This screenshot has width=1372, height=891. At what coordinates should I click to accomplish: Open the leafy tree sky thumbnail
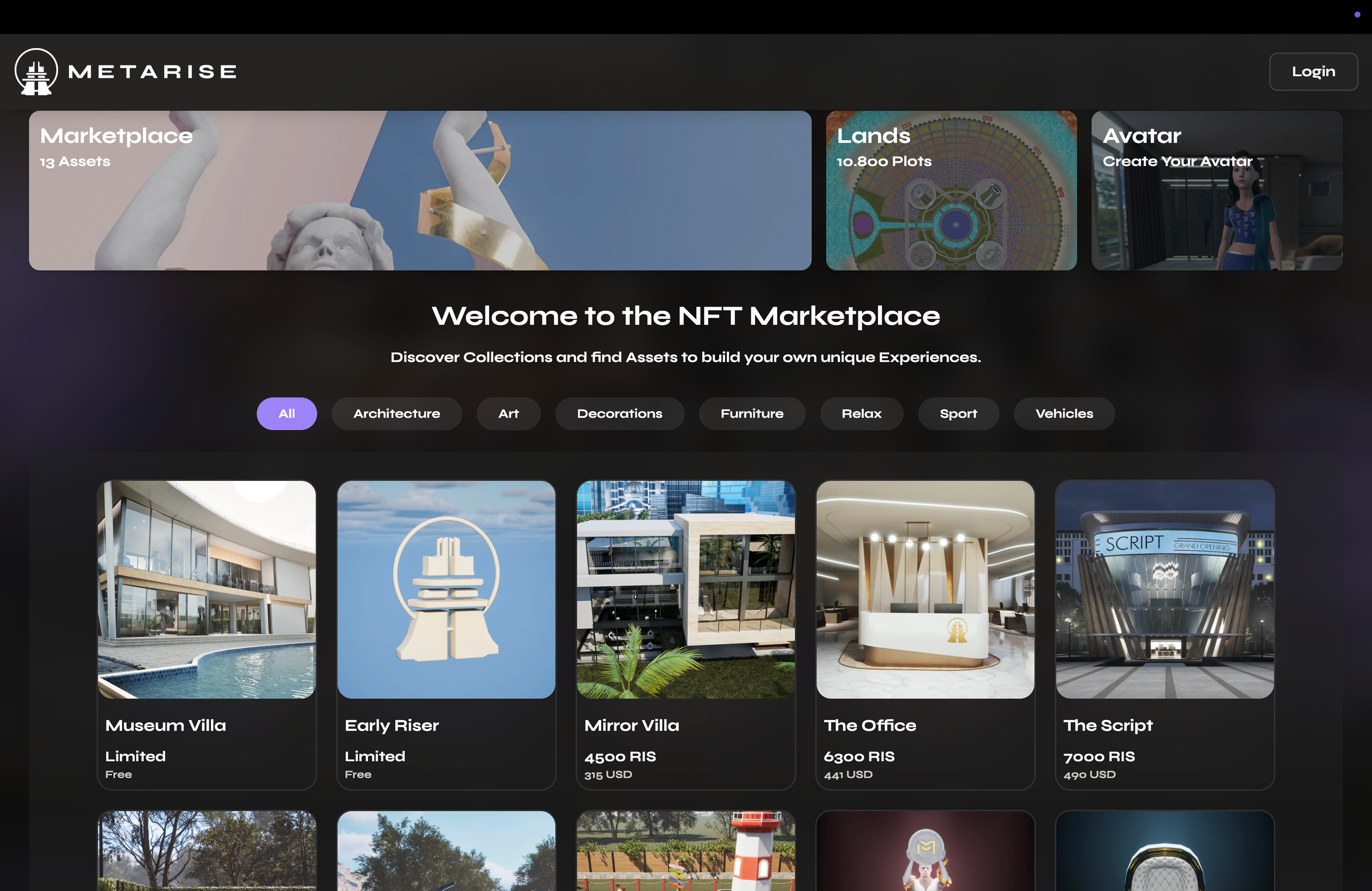(x=446, y=851)
